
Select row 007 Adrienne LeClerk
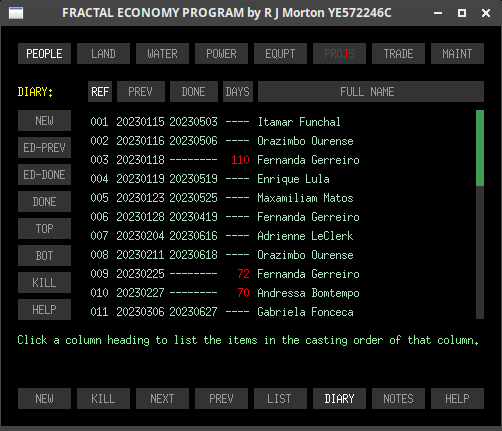pos(222,236)
